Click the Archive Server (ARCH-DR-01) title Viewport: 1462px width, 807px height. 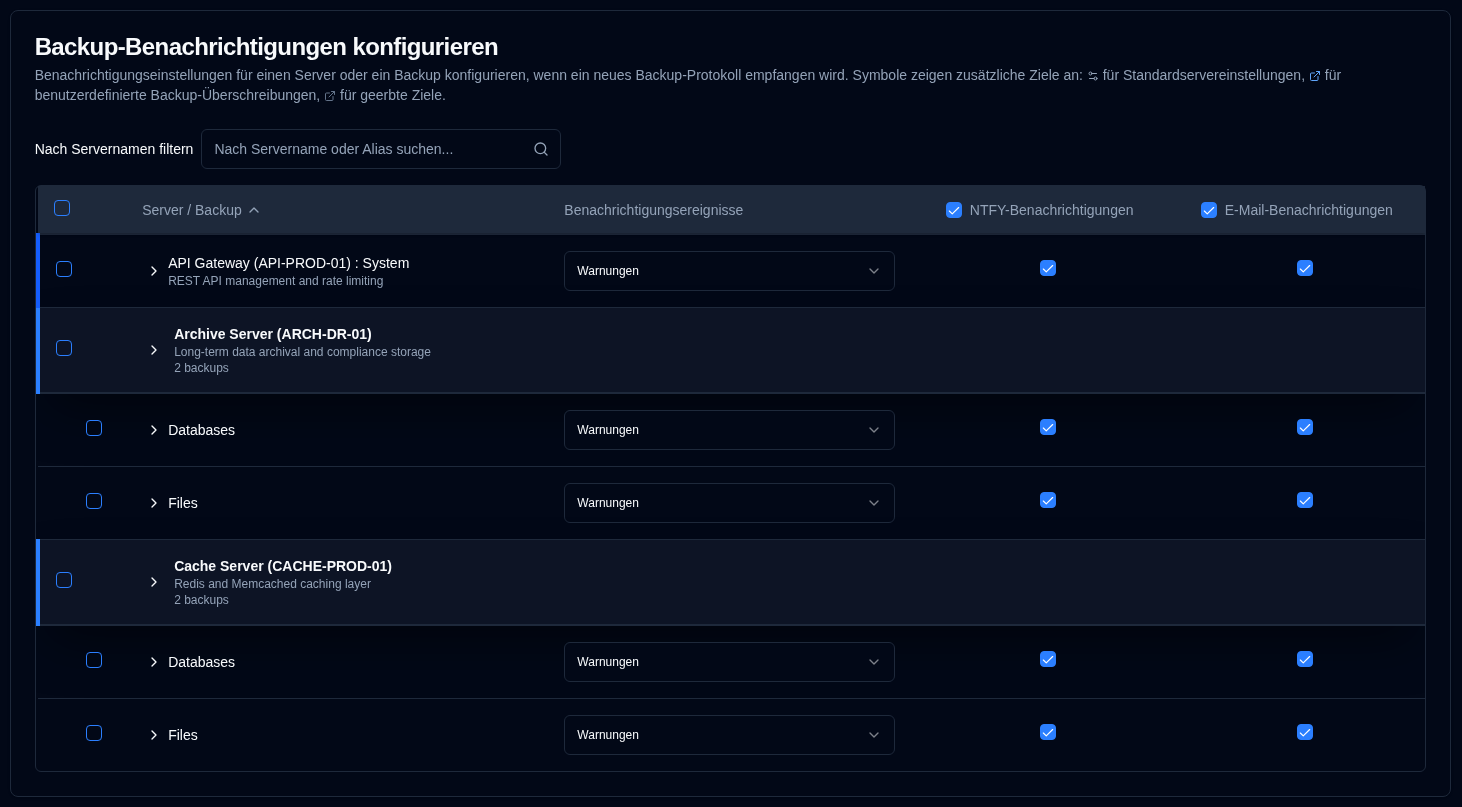(x=273, y=334)
